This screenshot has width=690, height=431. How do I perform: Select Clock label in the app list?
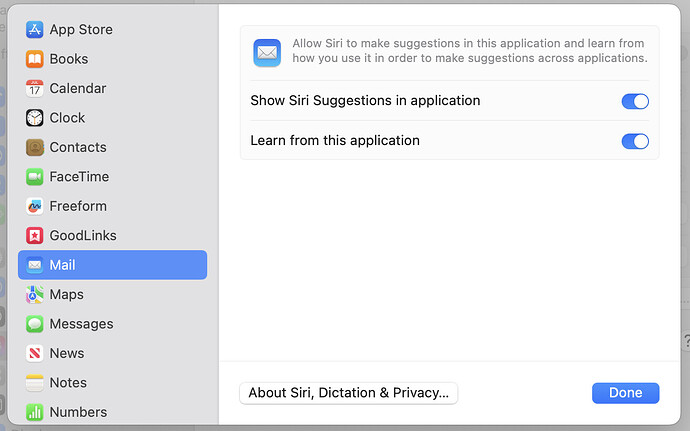tap(67, 118)
